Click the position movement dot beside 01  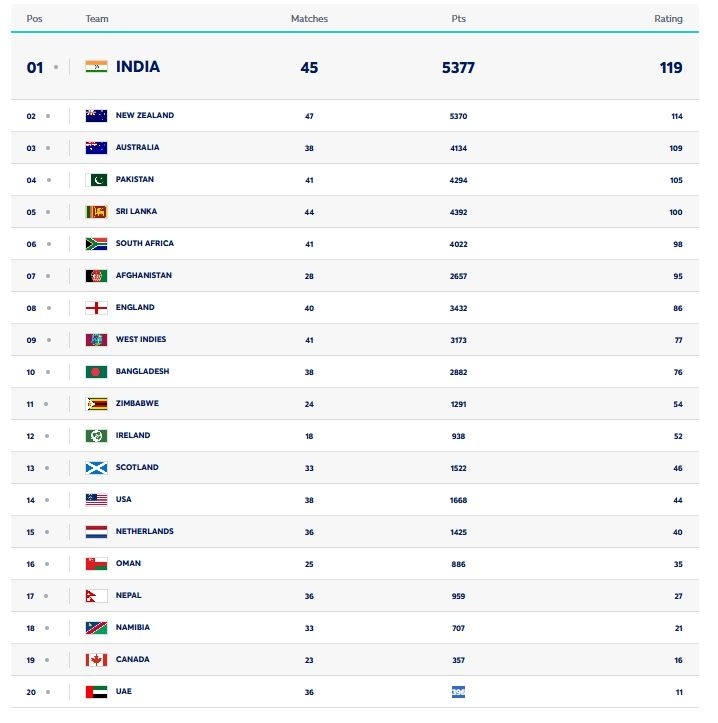click(x=56, y=67)
